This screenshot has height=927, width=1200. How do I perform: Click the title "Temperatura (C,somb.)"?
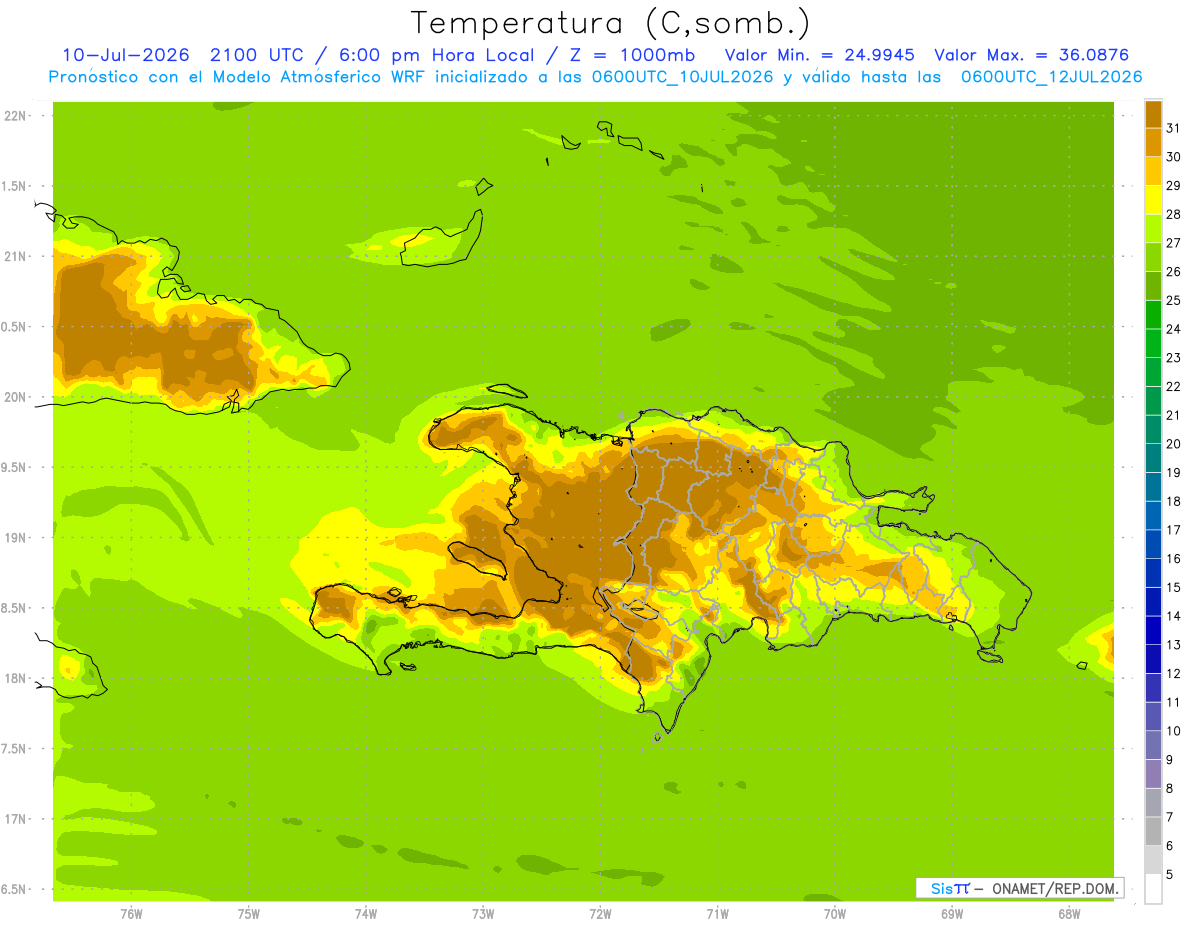click(x=611, y=23)
